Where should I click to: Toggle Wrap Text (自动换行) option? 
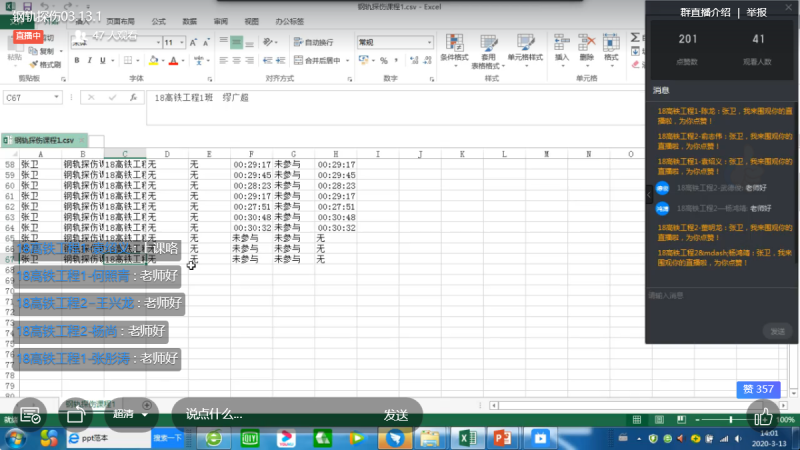314,43
